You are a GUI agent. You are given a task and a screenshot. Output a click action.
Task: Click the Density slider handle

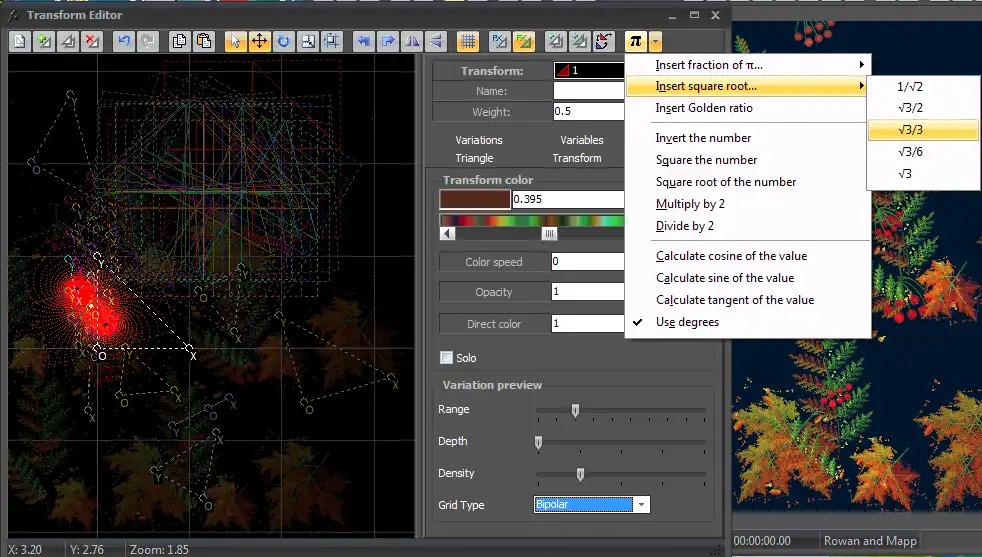(x=580, y=474)
